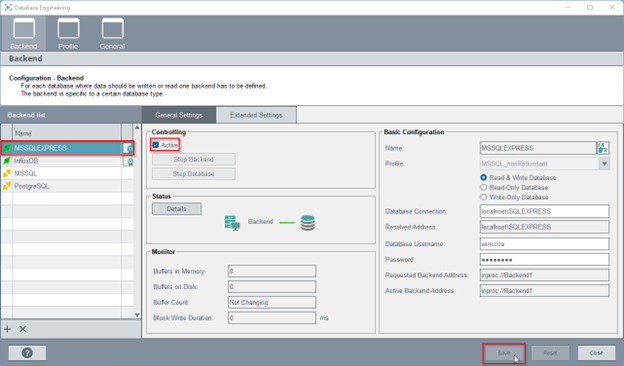Click the orange status icon next to MSSQL

[x=7, y=173]
